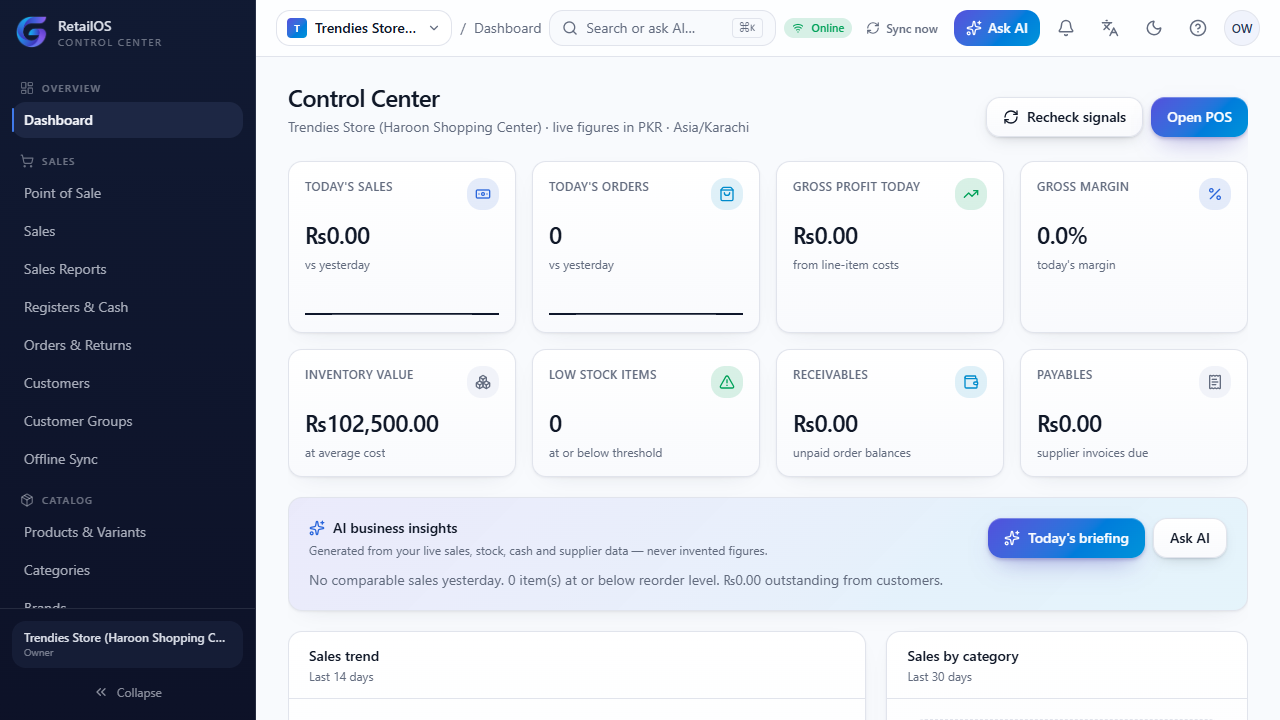Open the Sales menu item
This screenshot has width=1280, height=720.
pyautogui.click(x=127, y=231)
